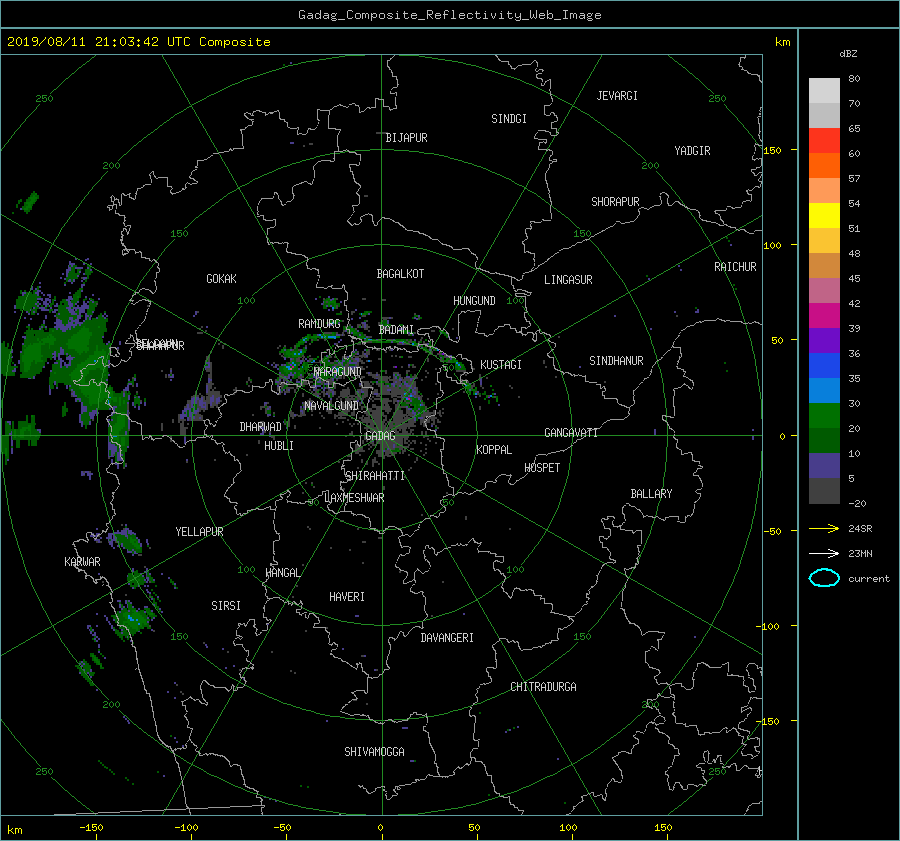The width and height of the screenshot is (900, 841).
Task: Click the HUNGUND city label
Action: [x=474, y=301]
